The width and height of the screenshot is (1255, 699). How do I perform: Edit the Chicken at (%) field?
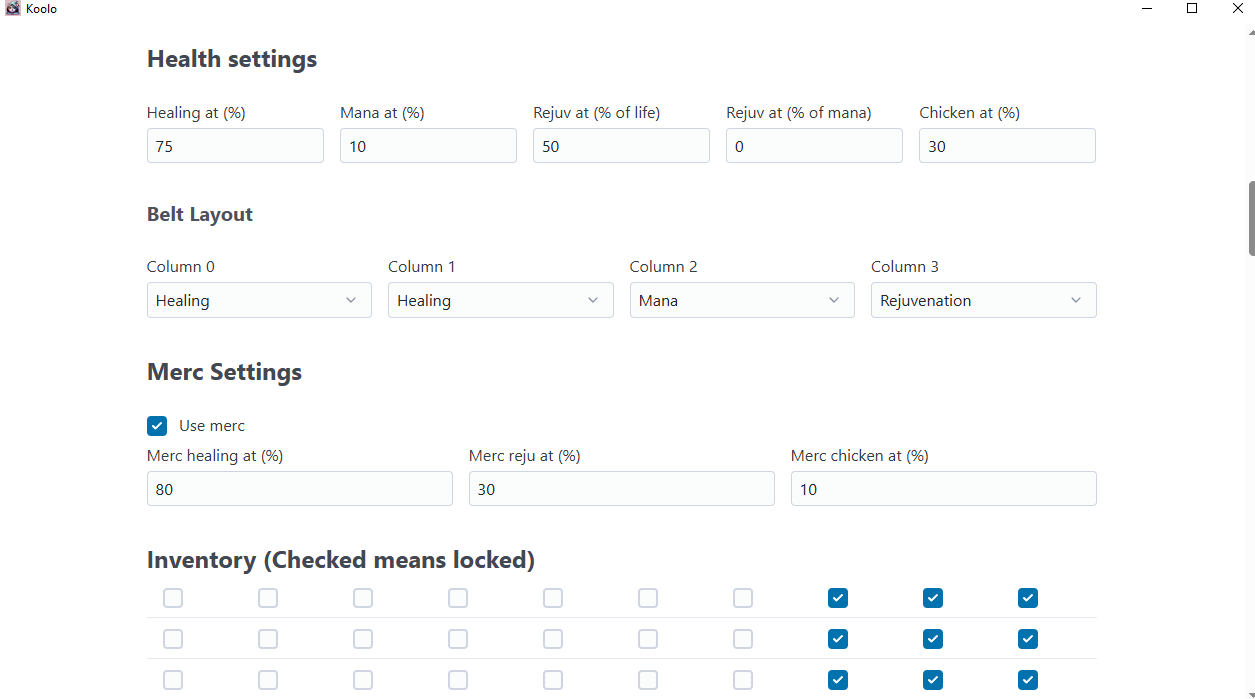(x=1007, y=146)
